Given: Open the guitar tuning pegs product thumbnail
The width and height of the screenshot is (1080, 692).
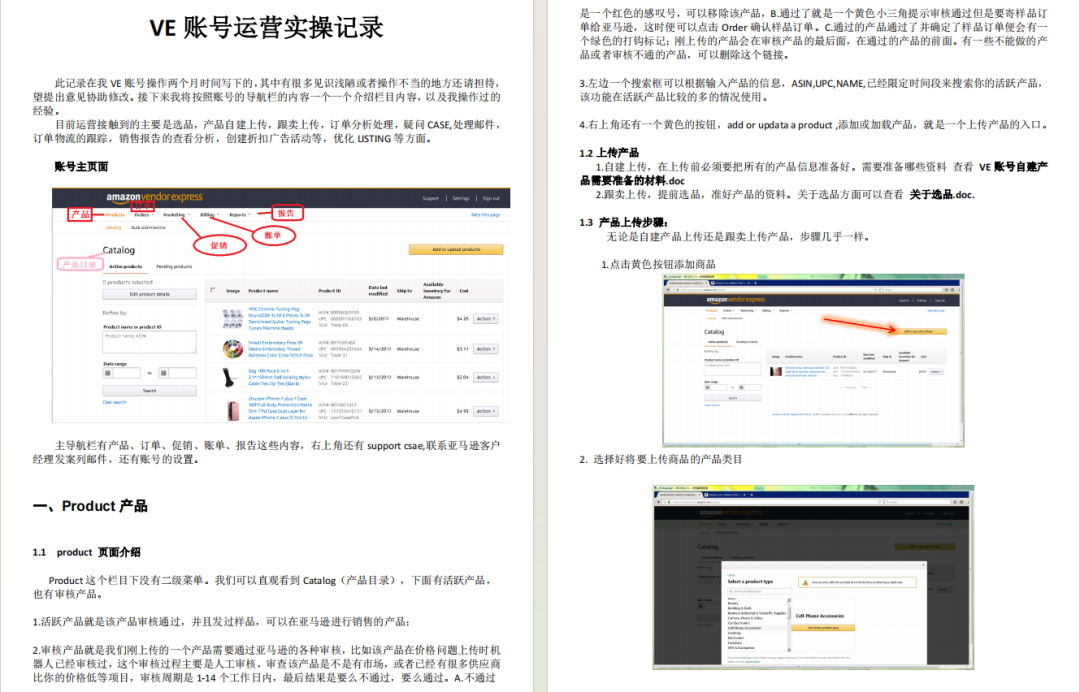Looking at the screenshot, I should click(232, 318).
